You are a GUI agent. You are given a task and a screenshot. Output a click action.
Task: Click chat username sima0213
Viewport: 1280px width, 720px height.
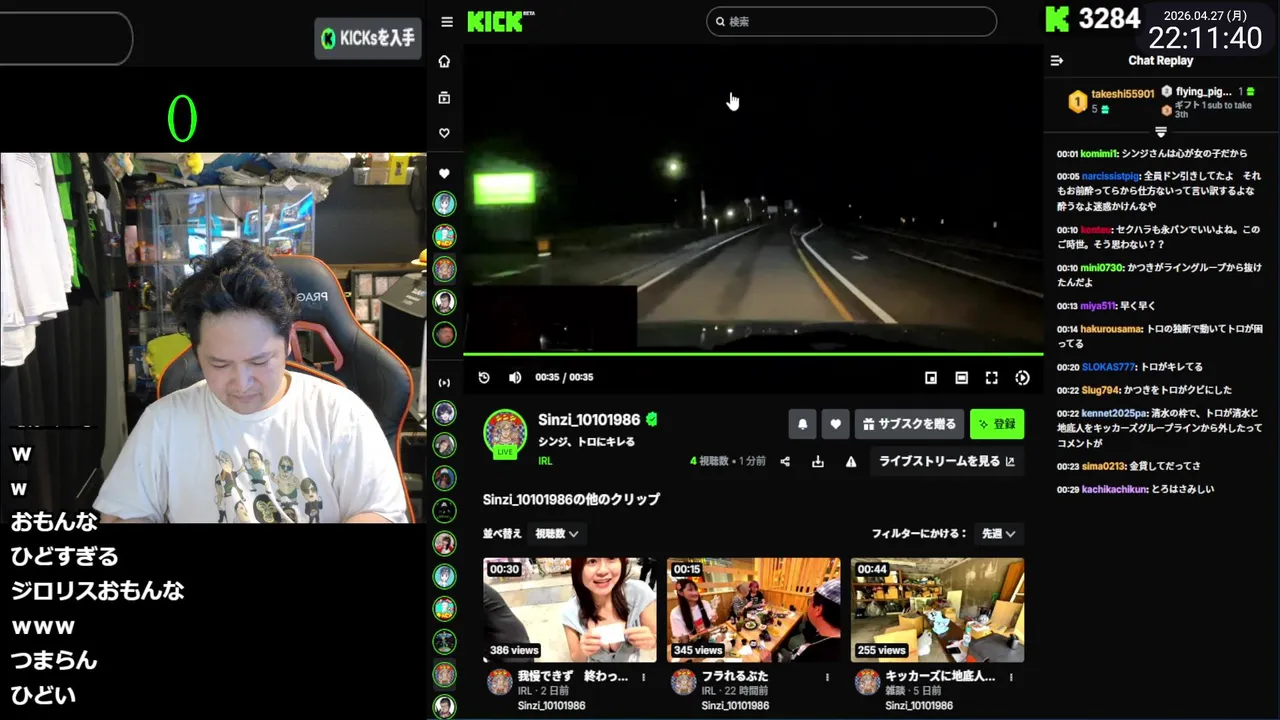pos(1102,466)
